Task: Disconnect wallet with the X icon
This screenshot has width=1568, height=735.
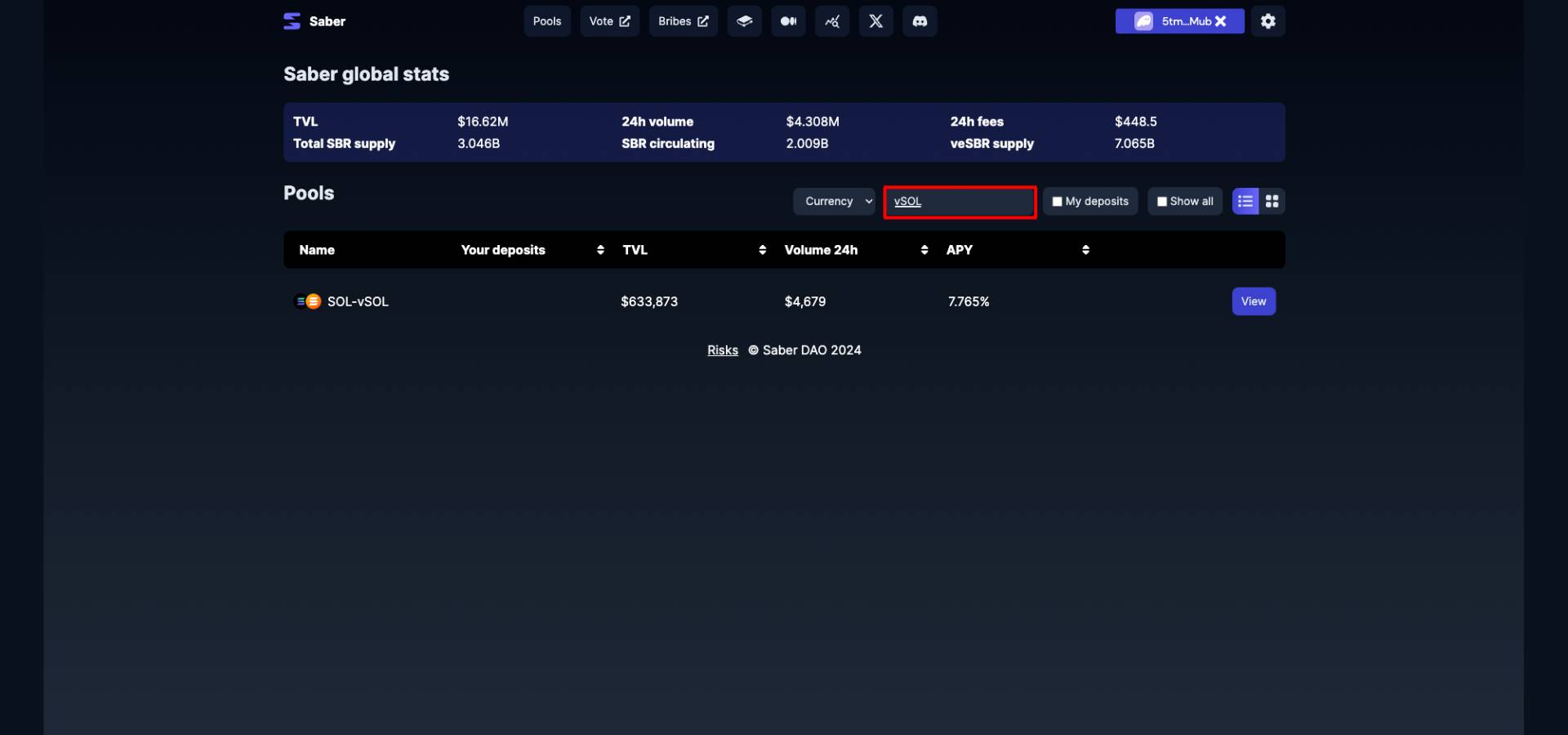Action: click(1221, 21)
